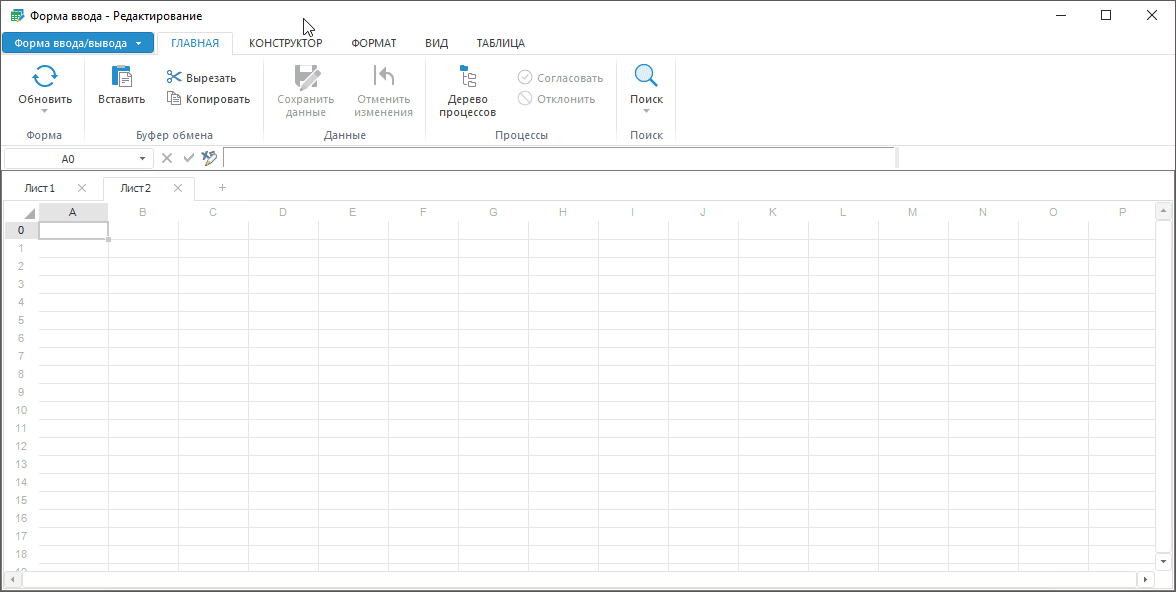The width and height of the screenshot is (1176, 592).
Task: Switch to the КОНСТРУКТОР ribbon tab
Action: click(x=285, y=43)
